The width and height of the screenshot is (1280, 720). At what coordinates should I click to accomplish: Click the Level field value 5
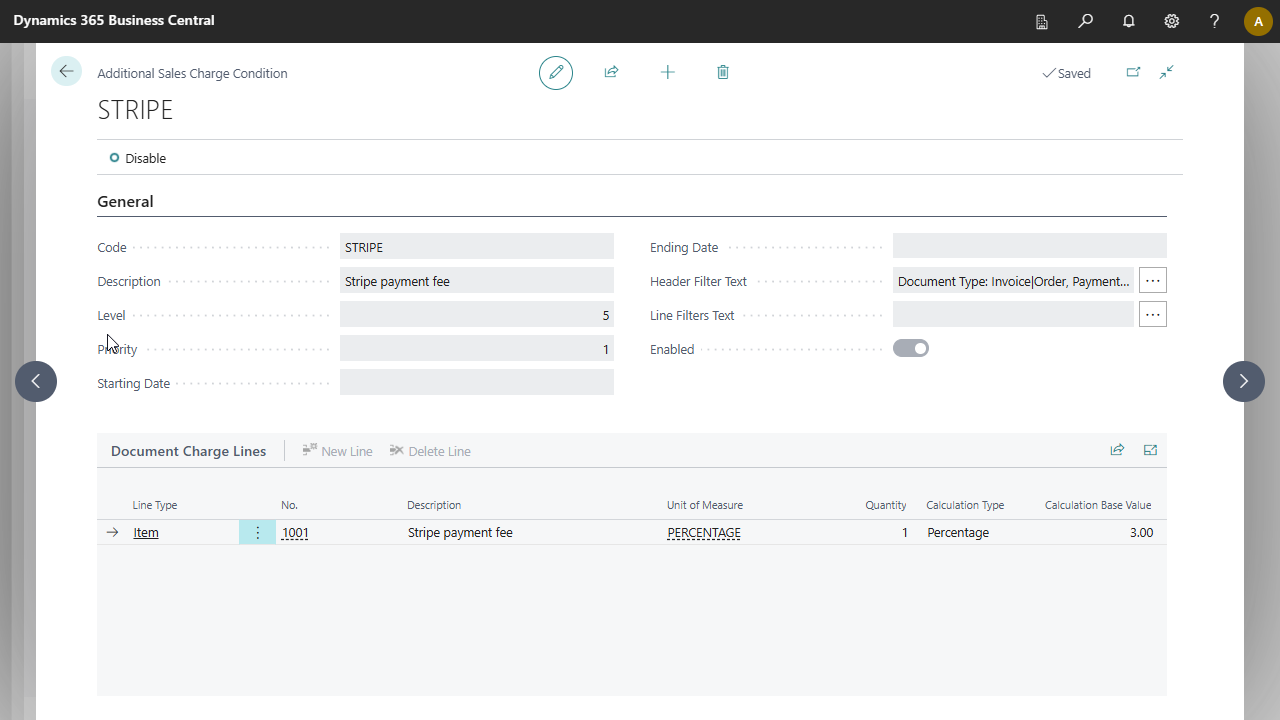click(477, 315)
